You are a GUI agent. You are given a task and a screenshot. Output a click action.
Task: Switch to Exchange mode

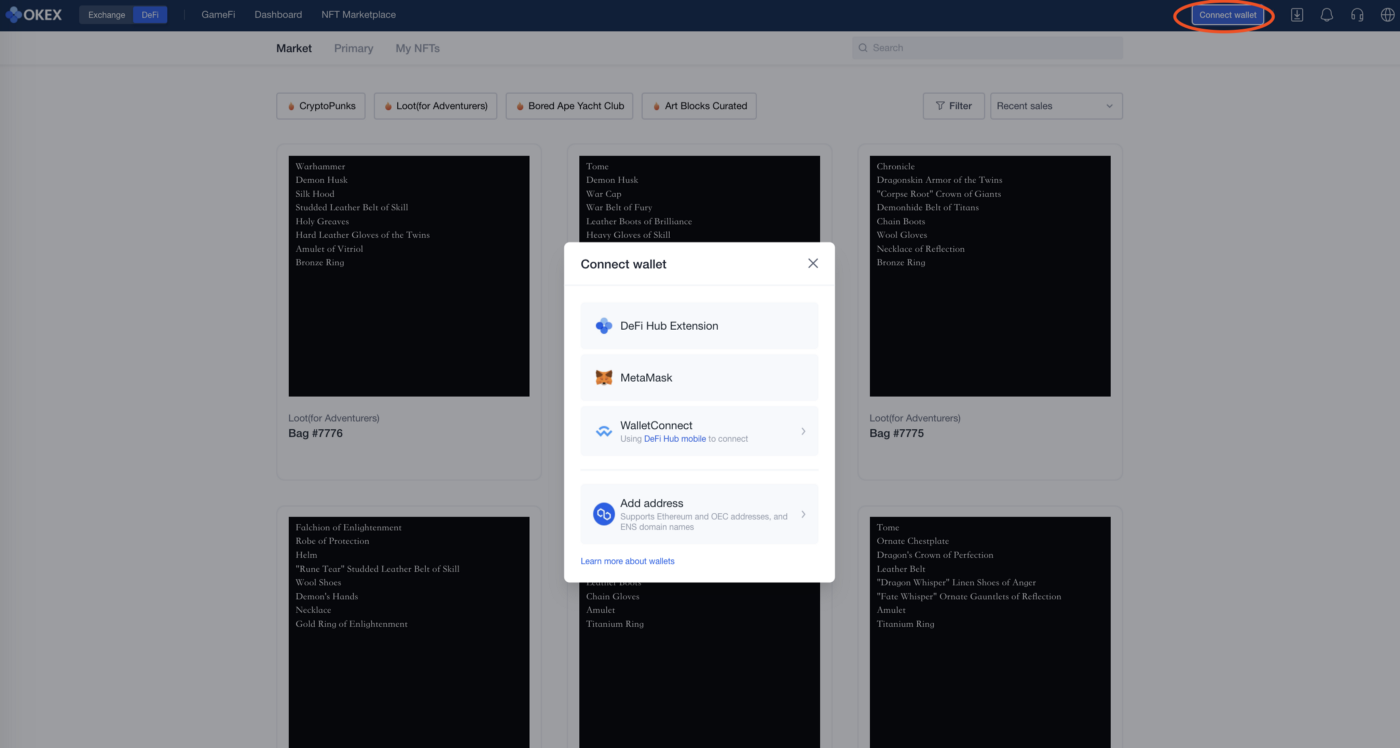pyautogui.click(x=106, y=15)
